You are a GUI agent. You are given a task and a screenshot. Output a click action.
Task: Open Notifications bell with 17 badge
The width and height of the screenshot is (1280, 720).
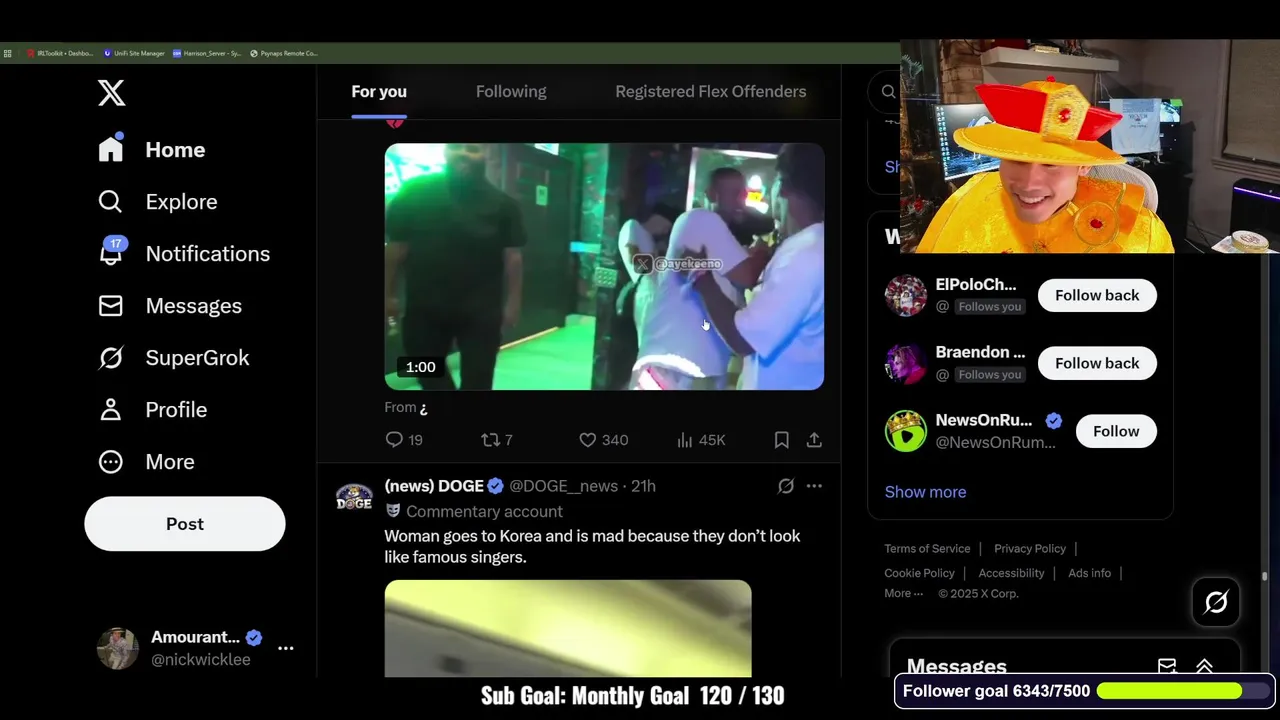111,251
